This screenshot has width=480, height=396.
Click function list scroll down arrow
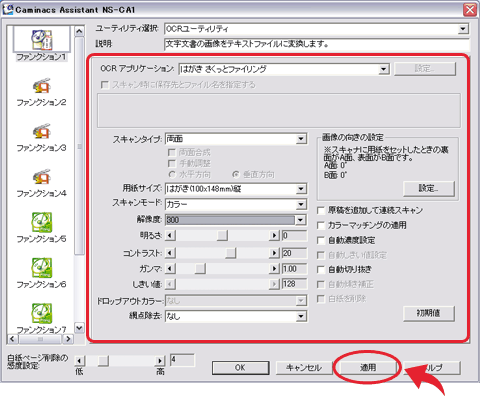[x=79, y=328]
